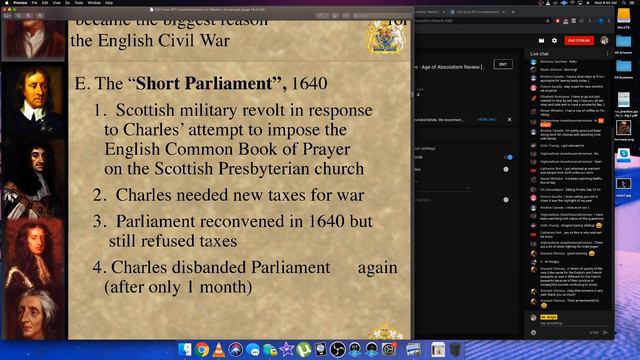The width and height of the screenshot is (640, 360).
Task: Select the Oliver Cromwell portrait thumbnail
Action: (33, 100)
